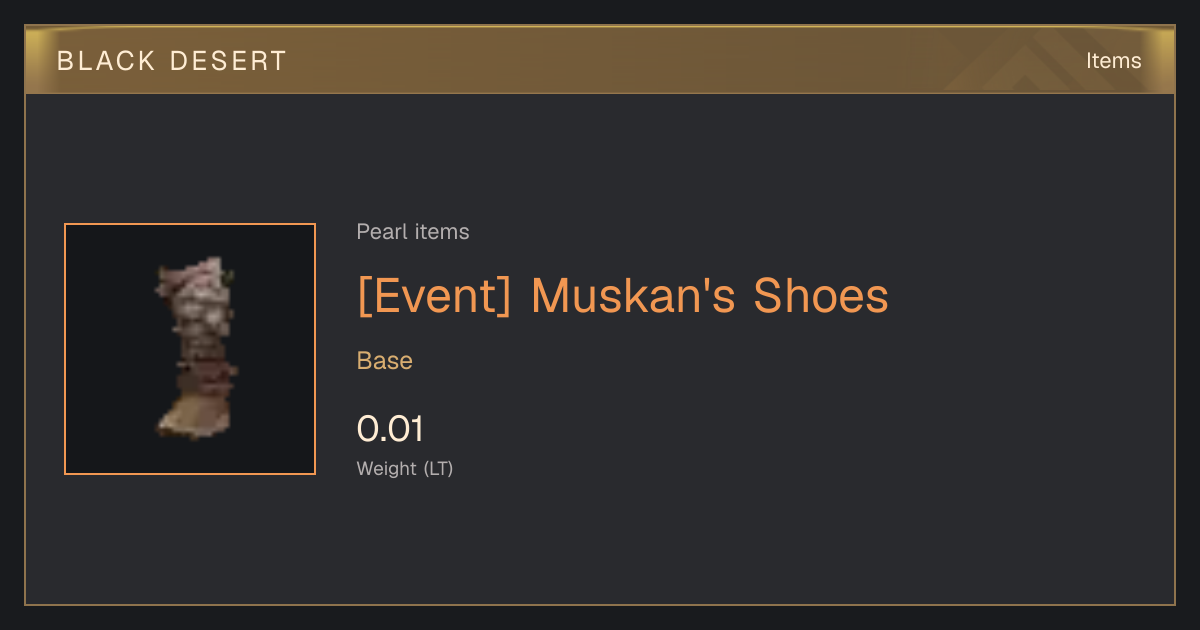Click the 0.01 weight value
Image resolution: width=1200 pixels, height=630 pixels.
390,429
